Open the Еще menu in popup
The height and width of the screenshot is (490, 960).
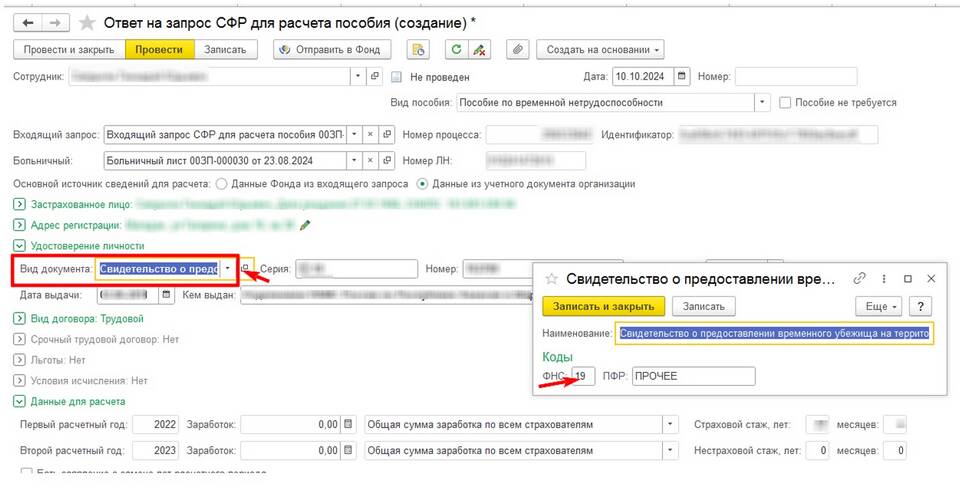coord(879,306)
